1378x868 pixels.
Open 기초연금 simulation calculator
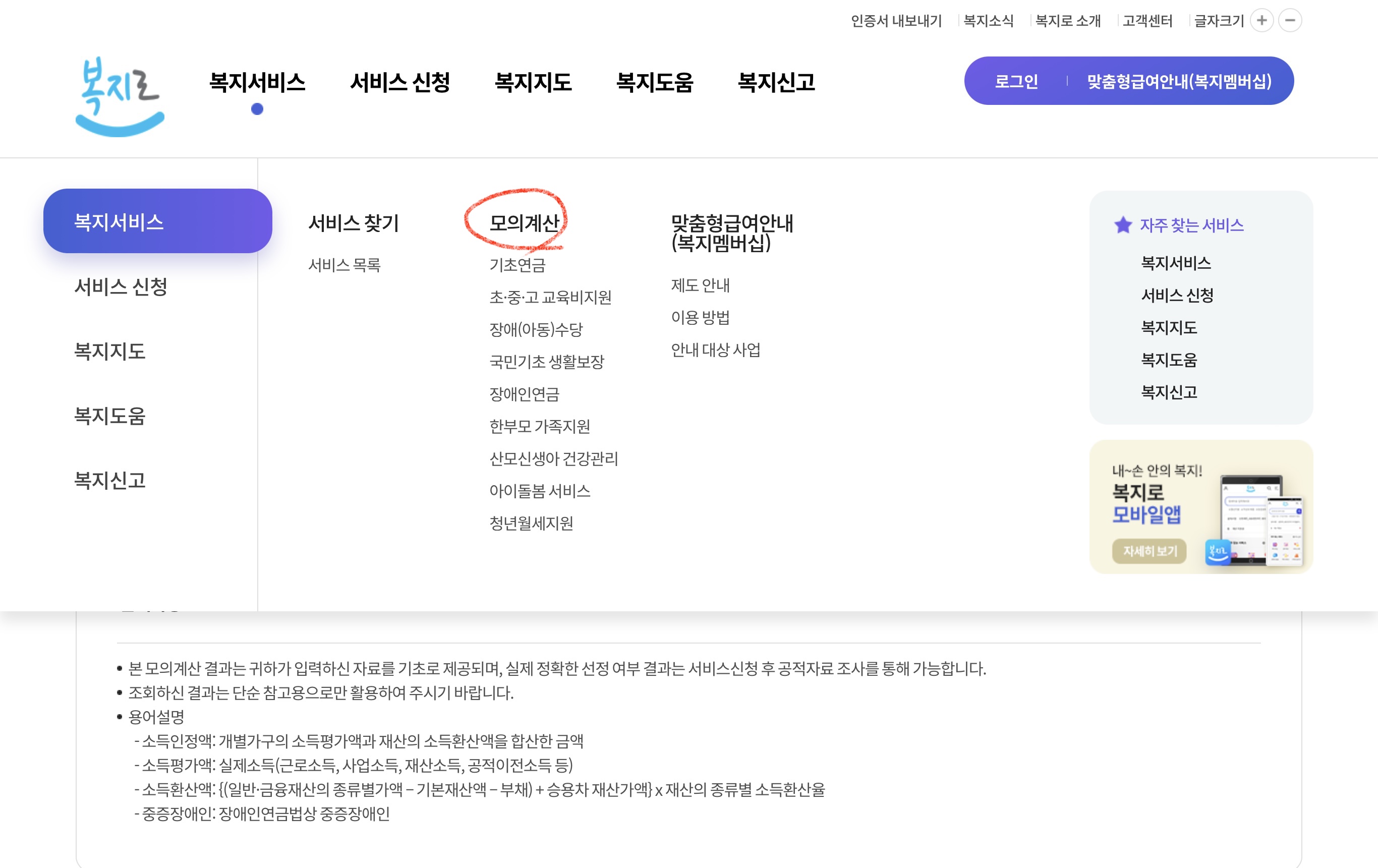coord(518,265)
